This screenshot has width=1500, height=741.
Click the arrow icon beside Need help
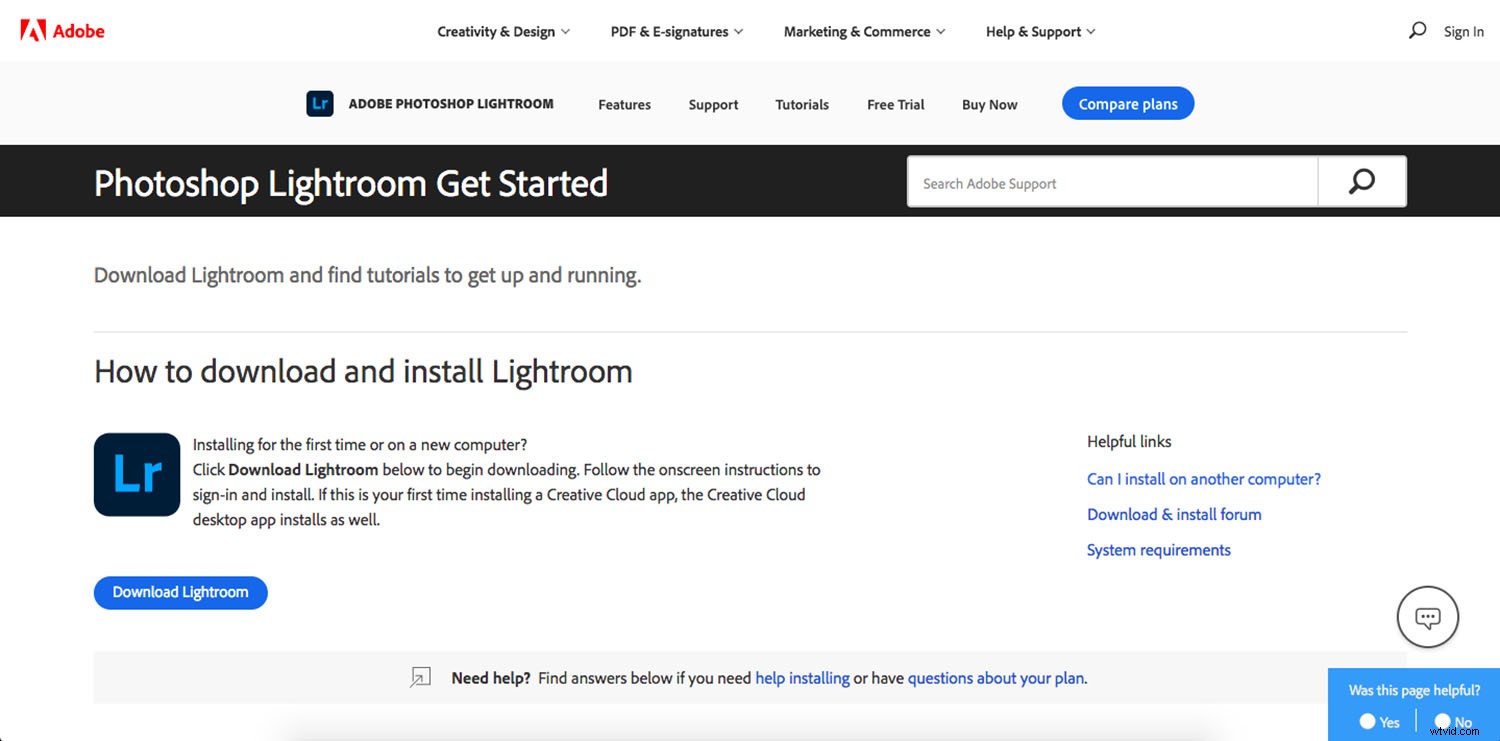[421, 678]
